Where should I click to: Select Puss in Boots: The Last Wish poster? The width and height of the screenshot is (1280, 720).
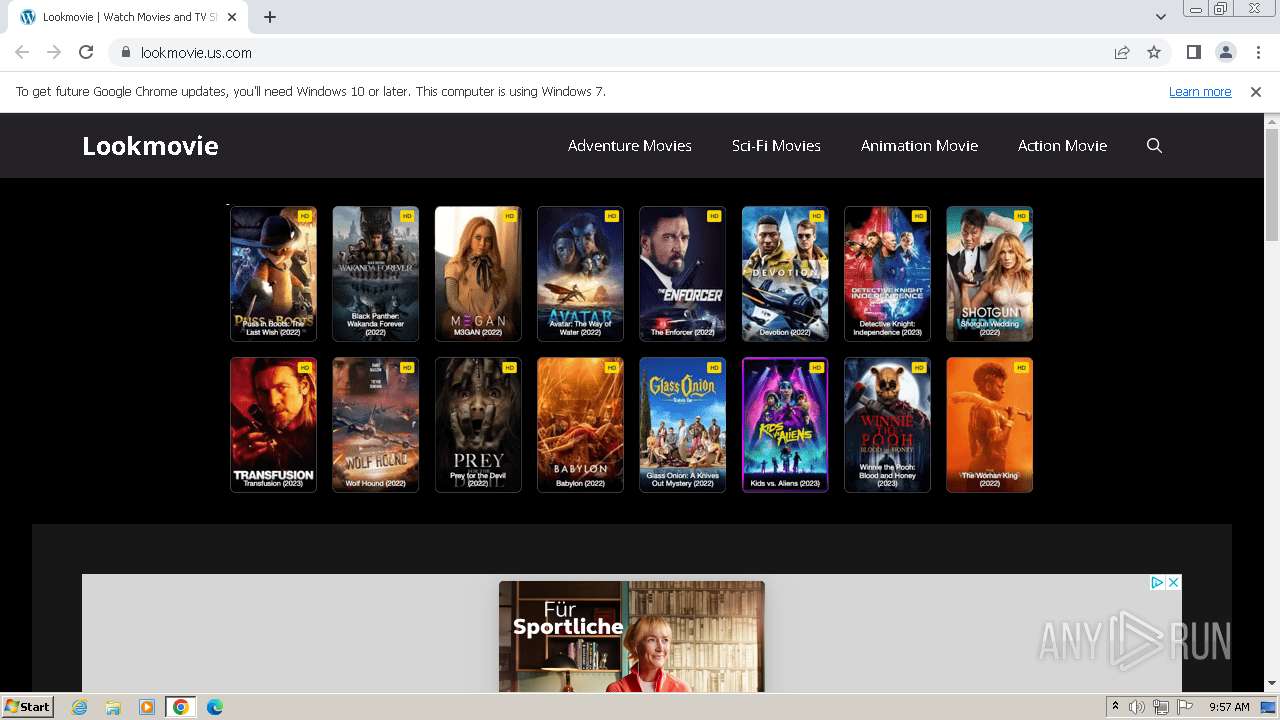(x=273, y=274)
